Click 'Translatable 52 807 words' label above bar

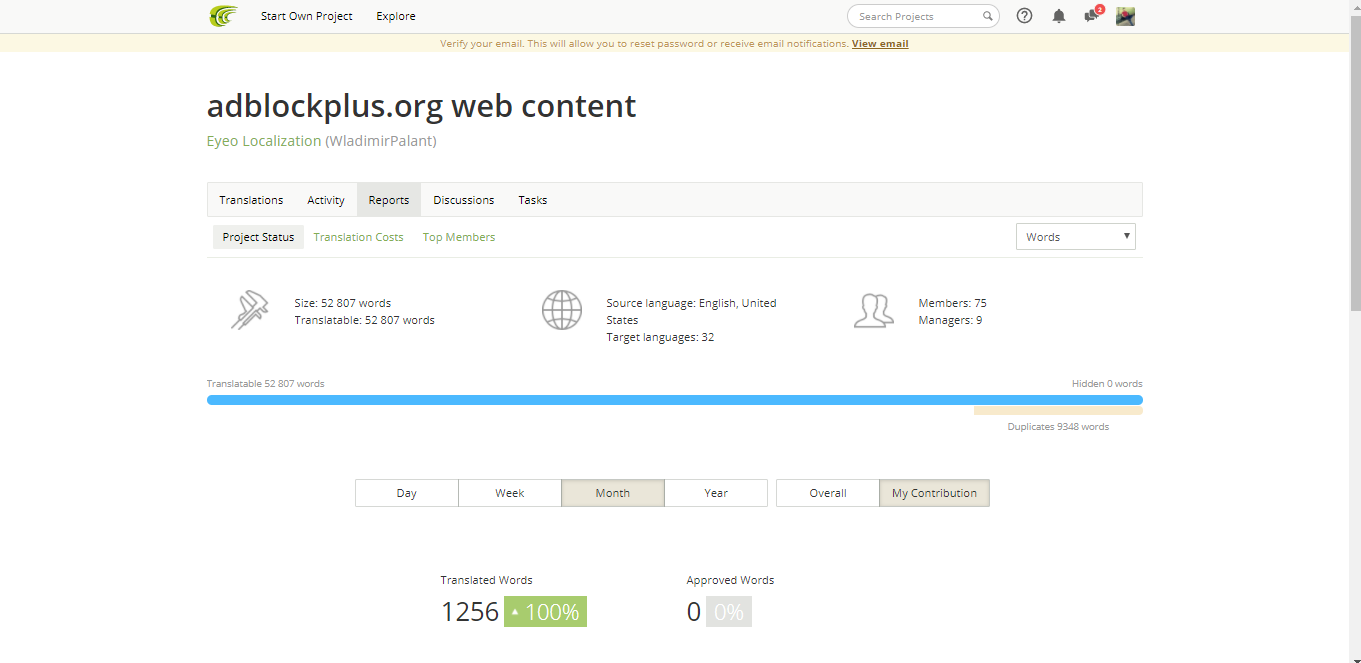click(266, 384)
